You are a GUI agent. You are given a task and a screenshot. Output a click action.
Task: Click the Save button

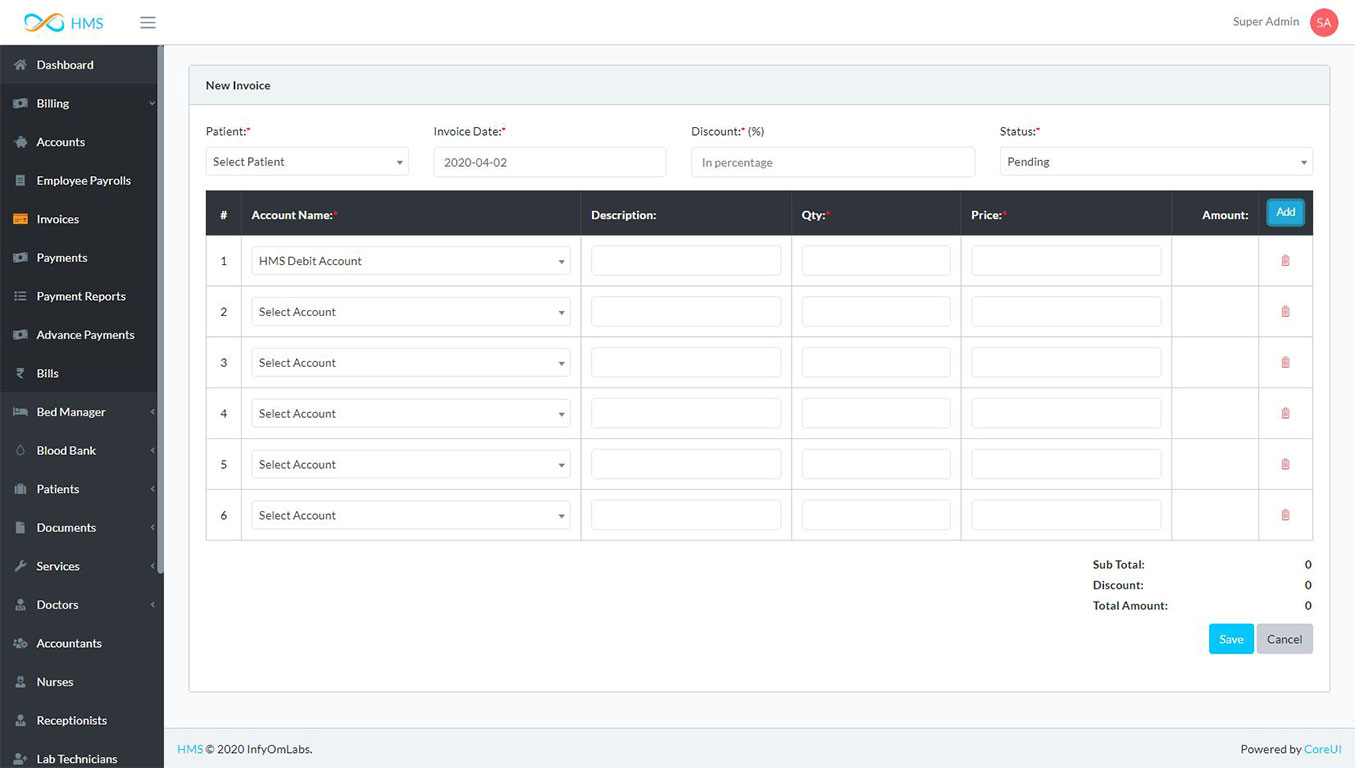pos(1230,640)
